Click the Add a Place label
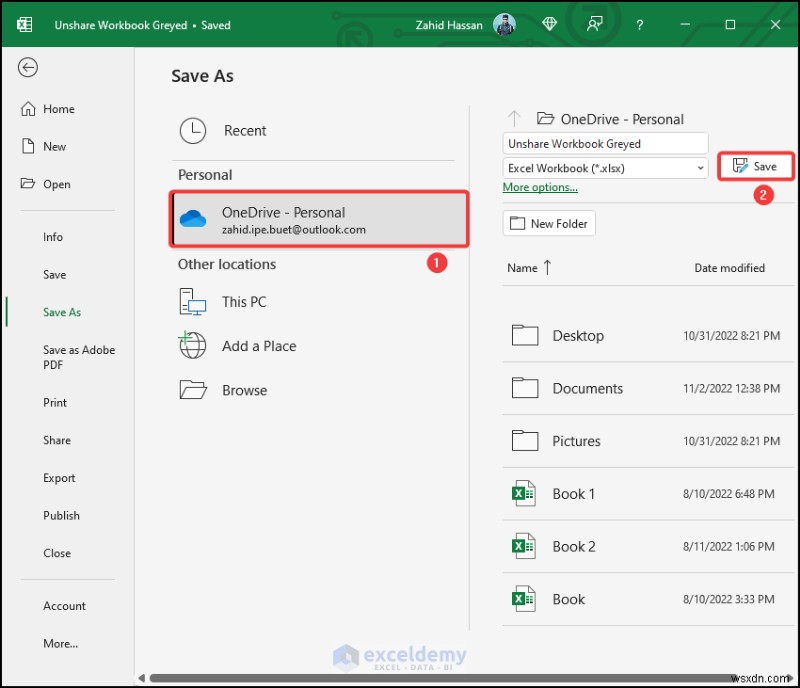800x688 pixels. click(x=259, y=346)
